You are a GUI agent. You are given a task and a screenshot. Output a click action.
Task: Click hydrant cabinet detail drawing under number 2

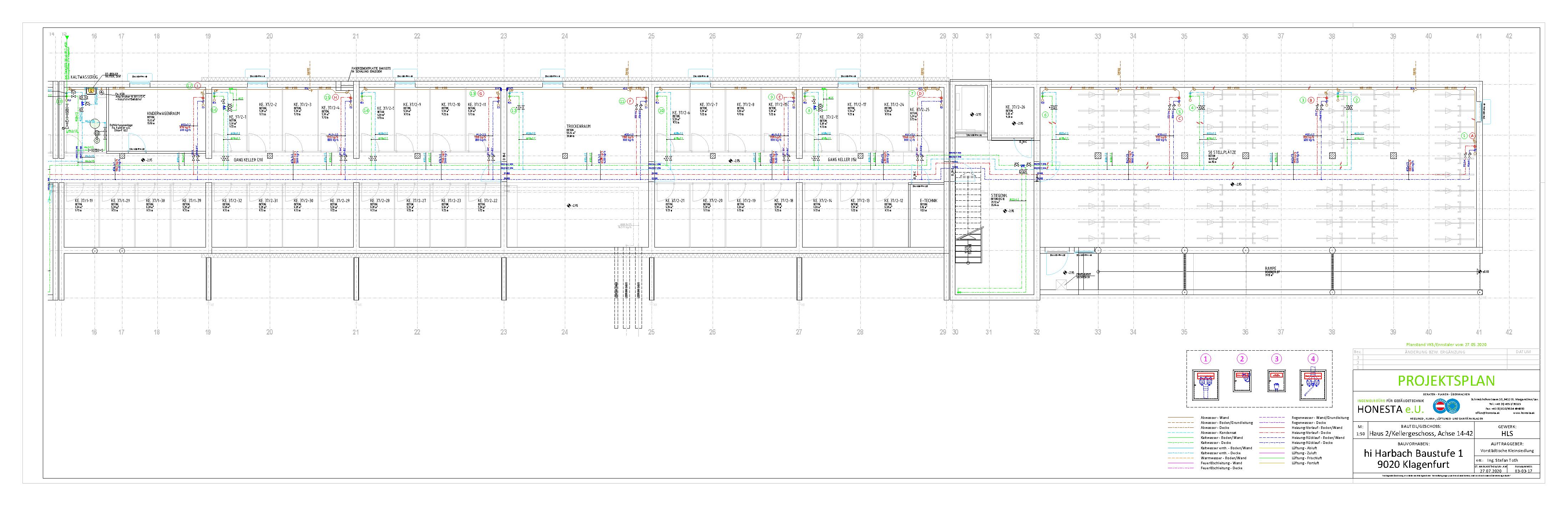(1242, 382)
